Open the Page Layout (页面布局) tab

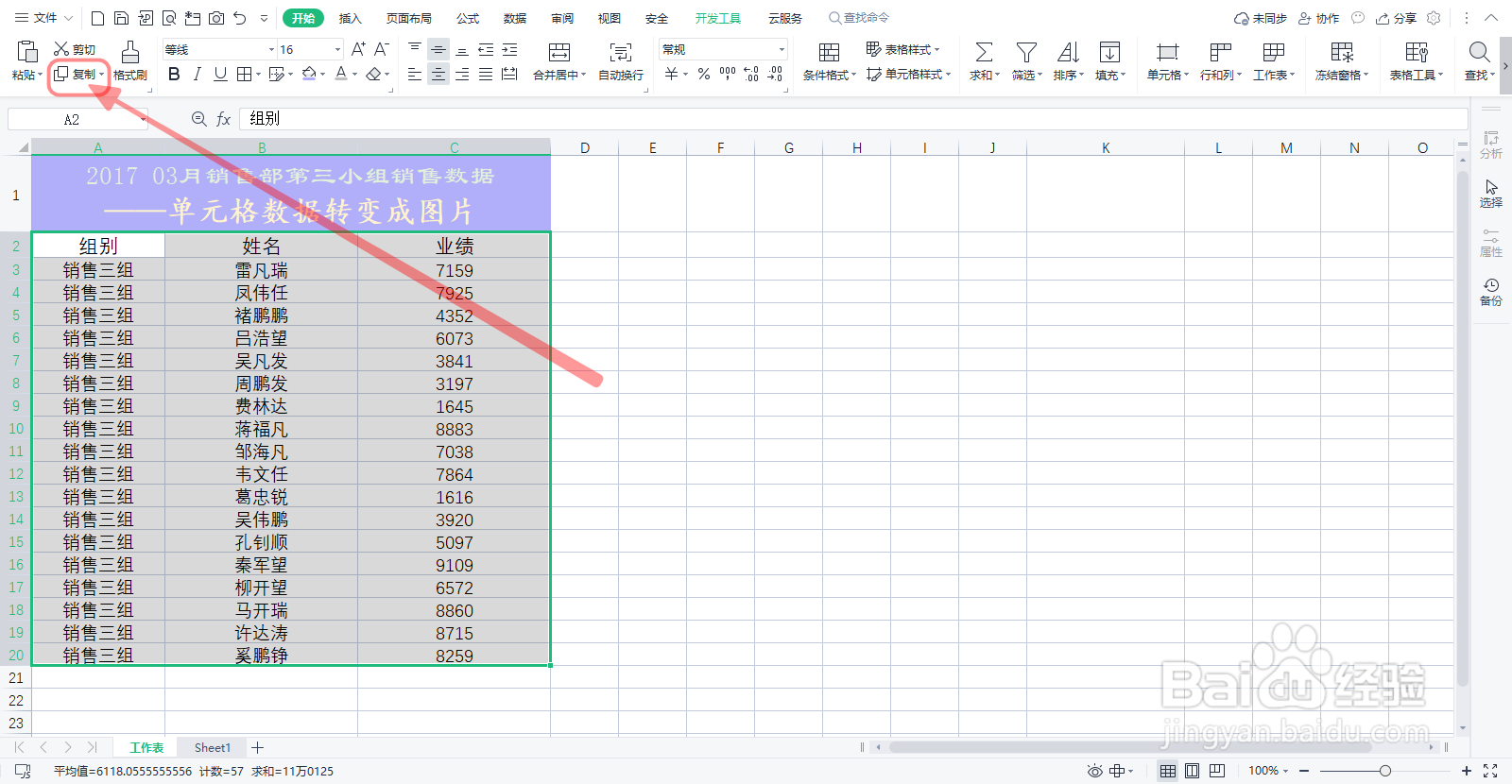(408, 18)
